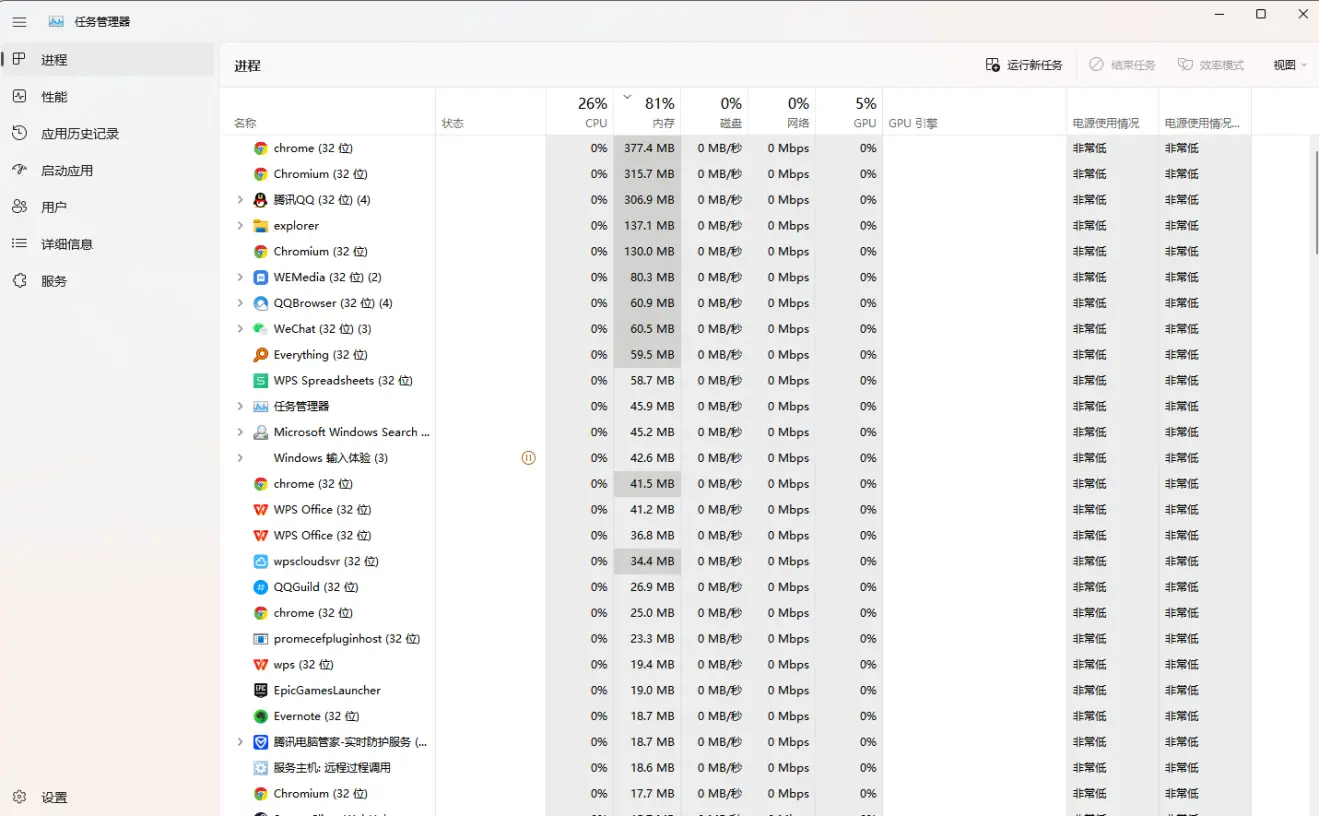
Task: Expand the QQBrowser process group
Action: coord(240,303)
